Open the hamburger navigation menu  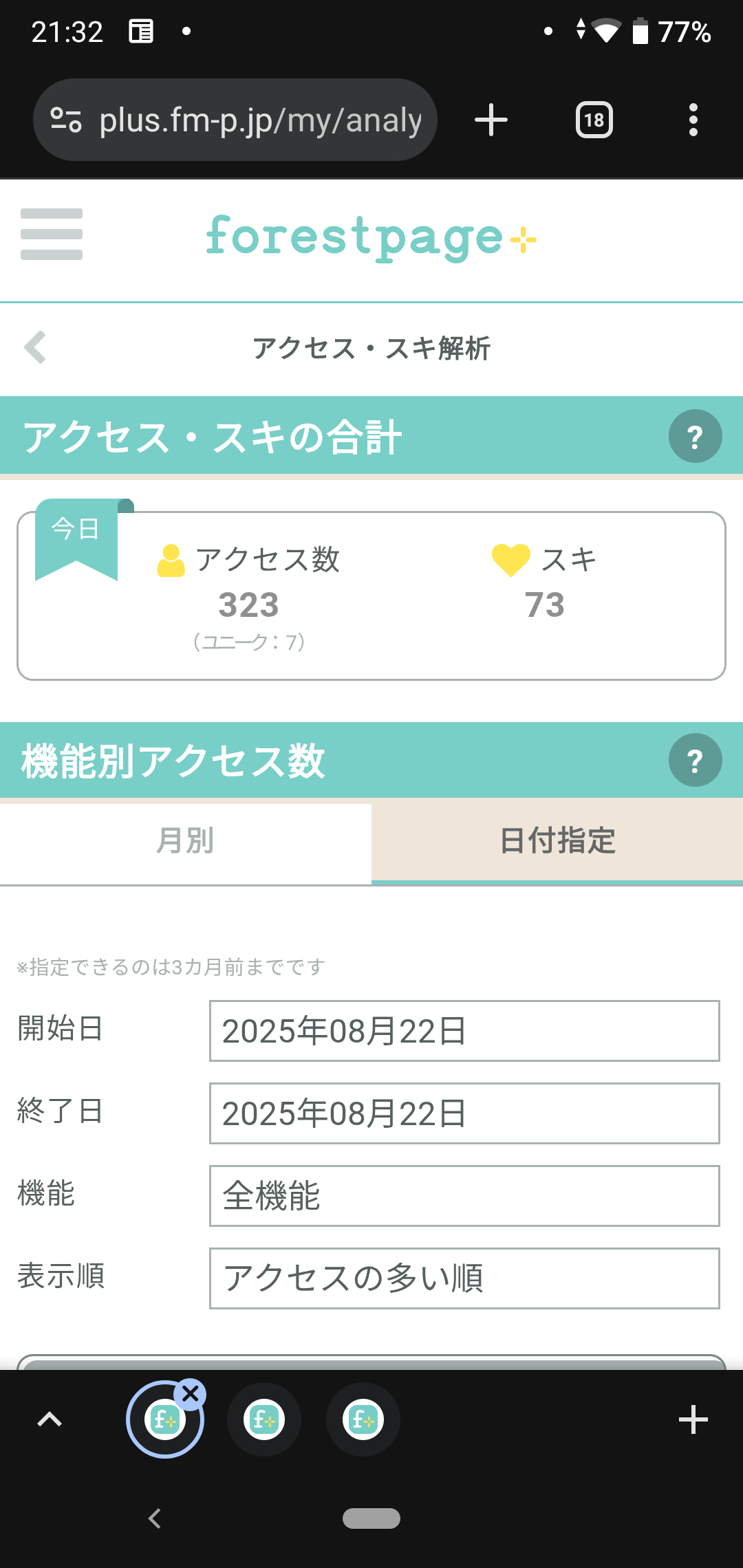click(x=52, y=235)
